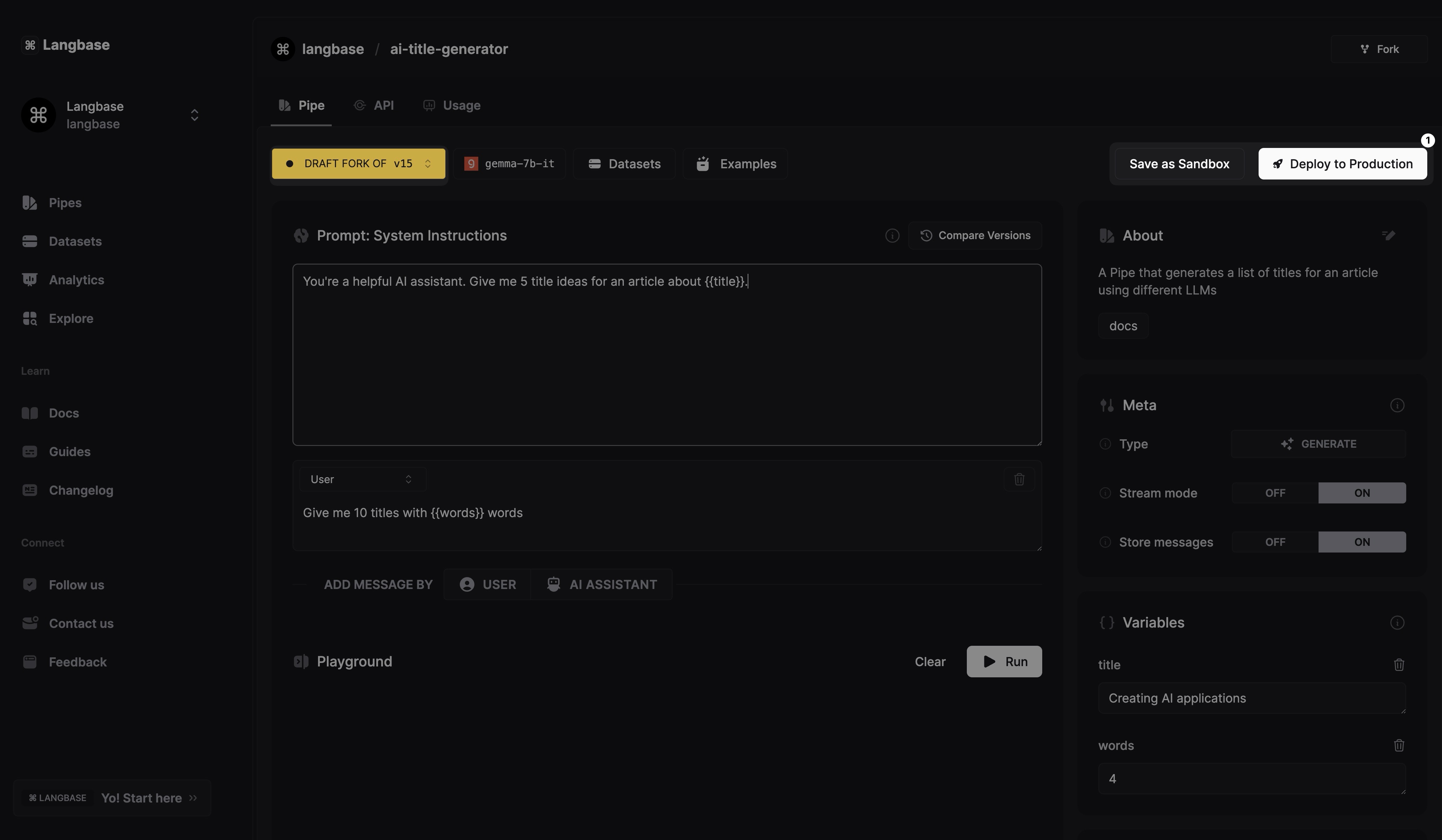1442x840 pixels.
Task: Turn Stream mode OFF
Action: 1274,493
